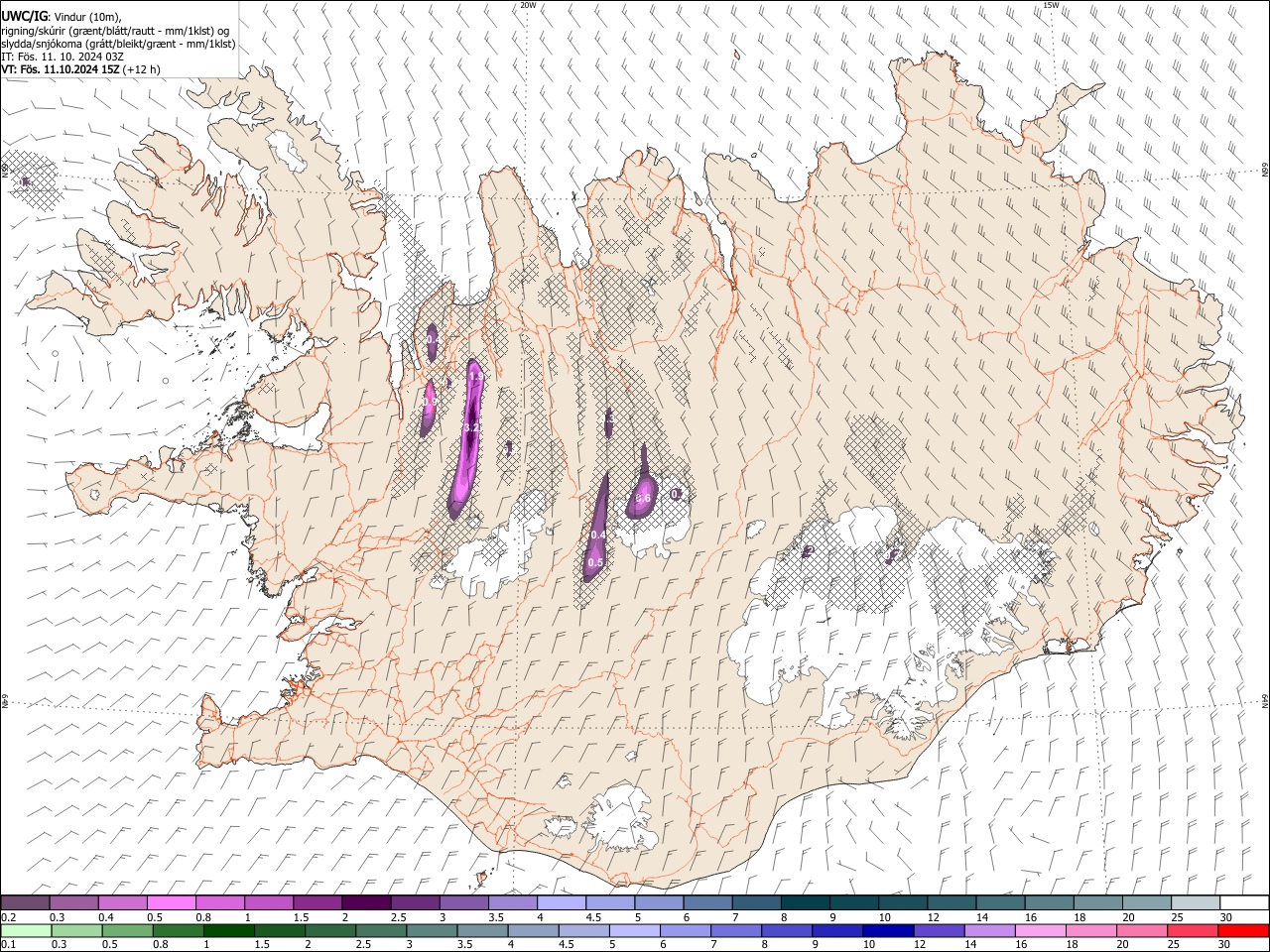1270x952 pixels.
Task: Click the 0.2 label on the snow scale
Action: click(8, 916)
